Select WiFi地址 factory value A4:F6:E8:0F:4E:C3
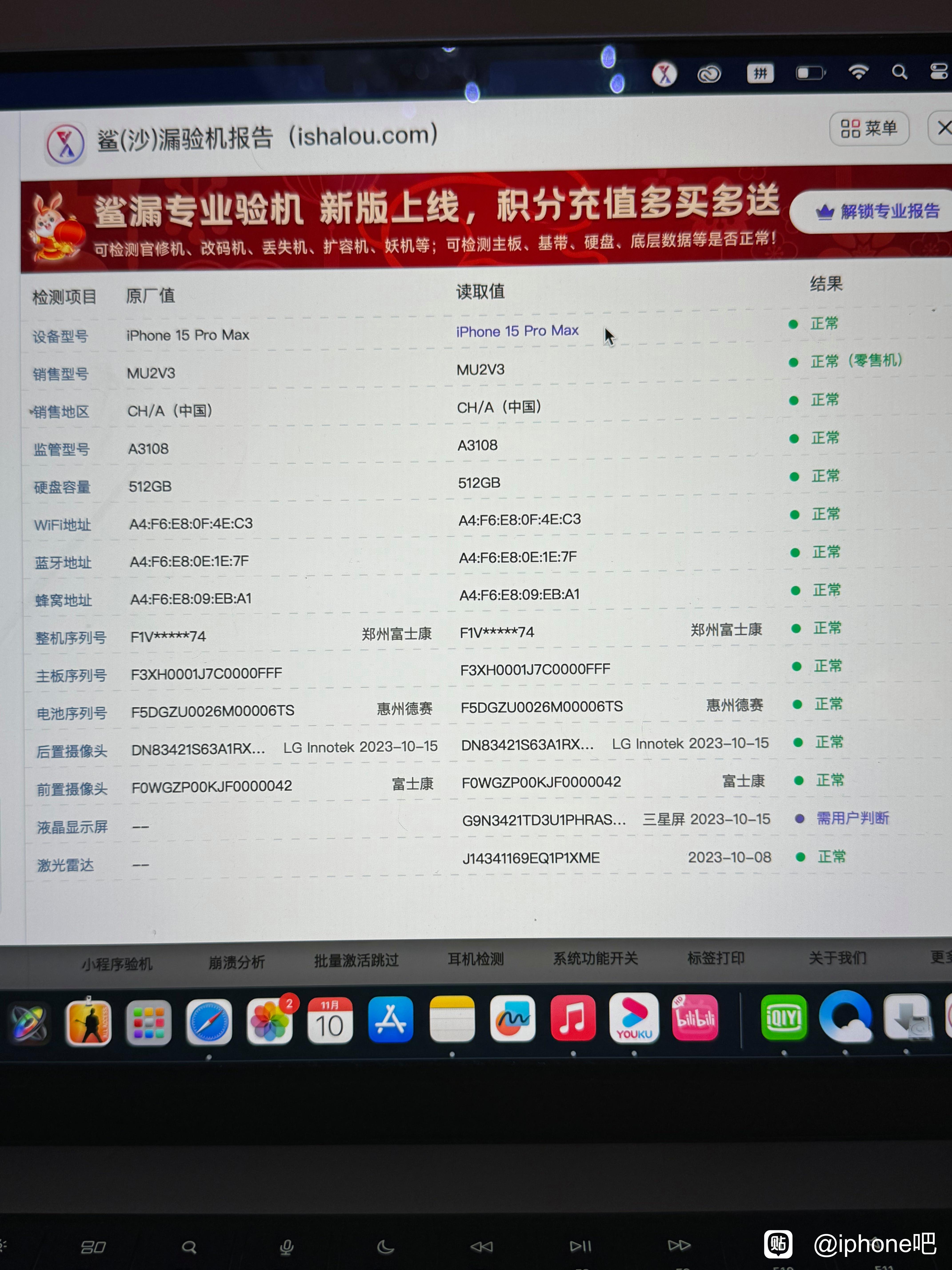Screen dimensions: 952x1270 tap(191, 524)
